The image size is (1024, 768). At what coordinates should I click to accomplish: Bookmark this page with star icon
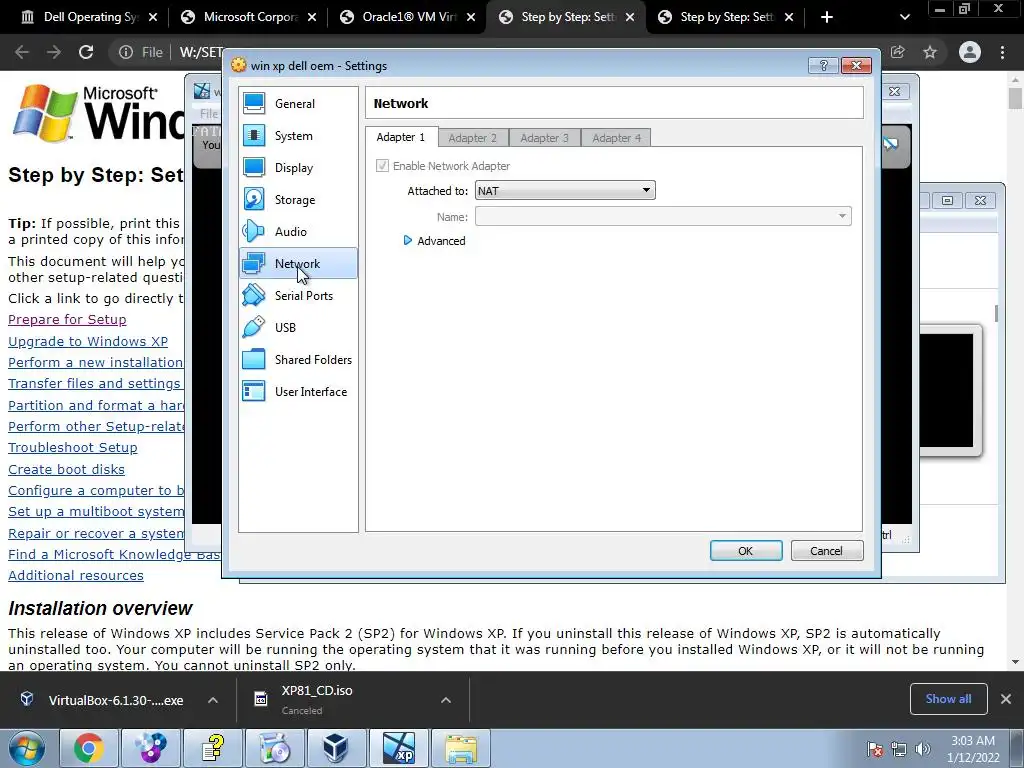930,52
